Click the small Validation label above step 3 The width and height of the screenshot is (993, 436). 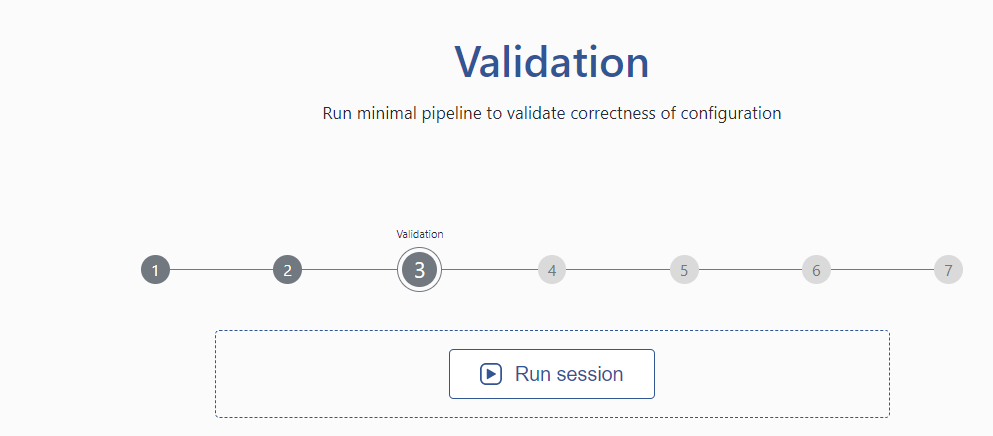coord(420,234)
